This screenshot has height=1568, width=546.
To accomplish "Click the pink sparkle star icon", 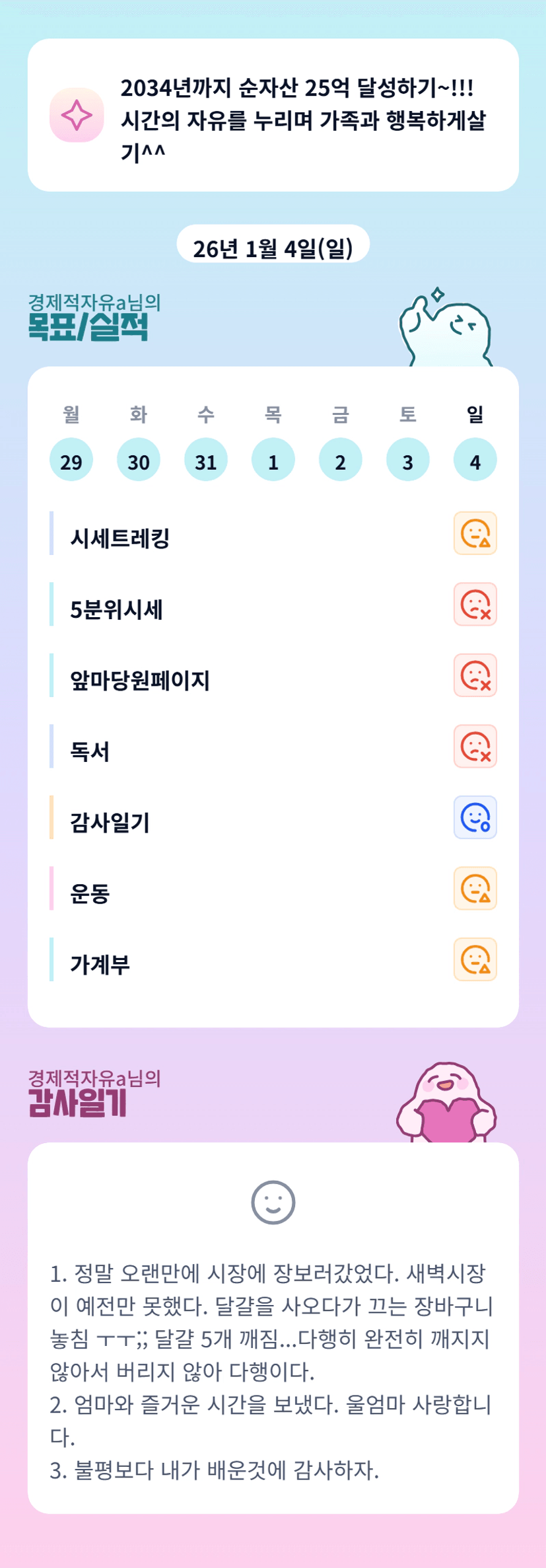I will click(x=77, y=115).
